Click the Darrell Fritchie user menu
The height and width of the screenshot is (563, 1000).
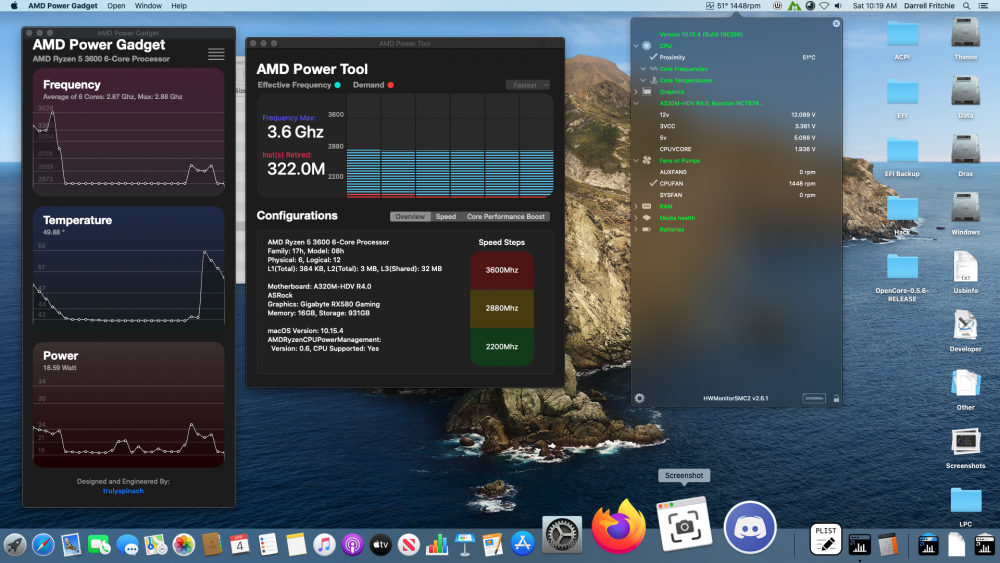point(929,6)
